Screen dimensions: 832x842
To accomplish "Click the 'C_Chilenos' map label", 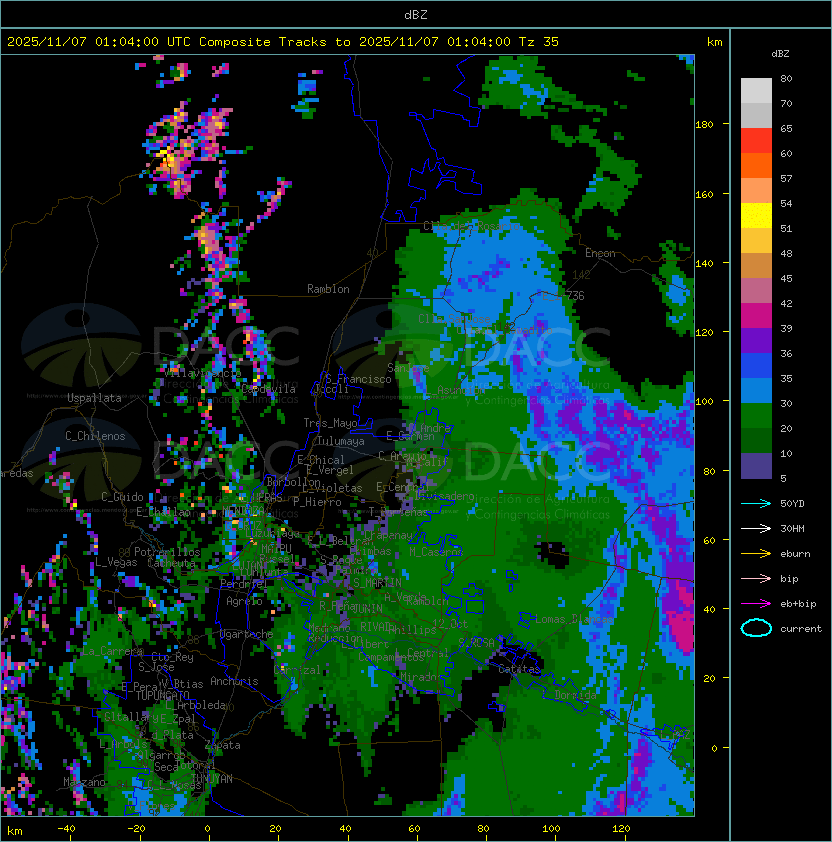I will (95, 436).
